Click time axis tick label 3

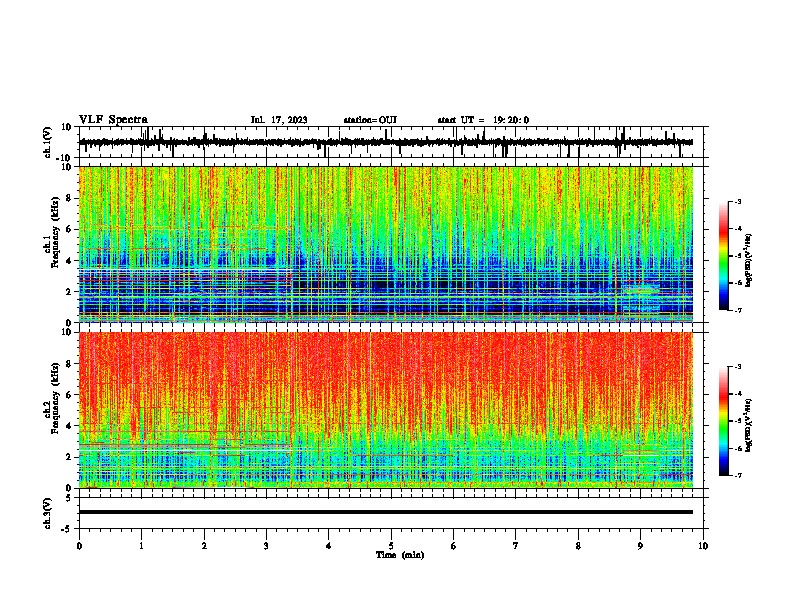[x=266, y=546]
